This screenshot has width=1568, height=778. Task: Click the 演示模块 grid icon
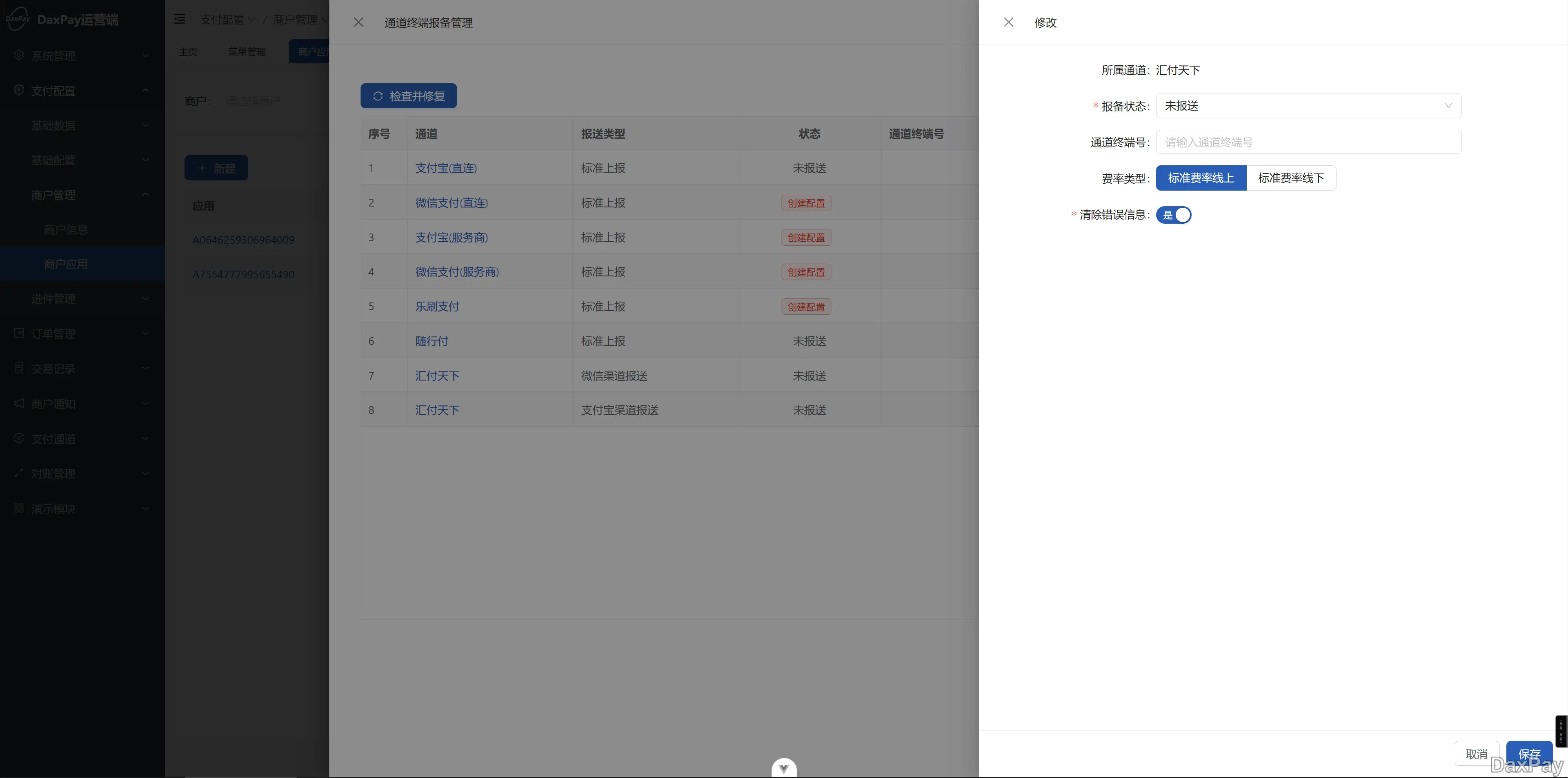coord(19,508)
